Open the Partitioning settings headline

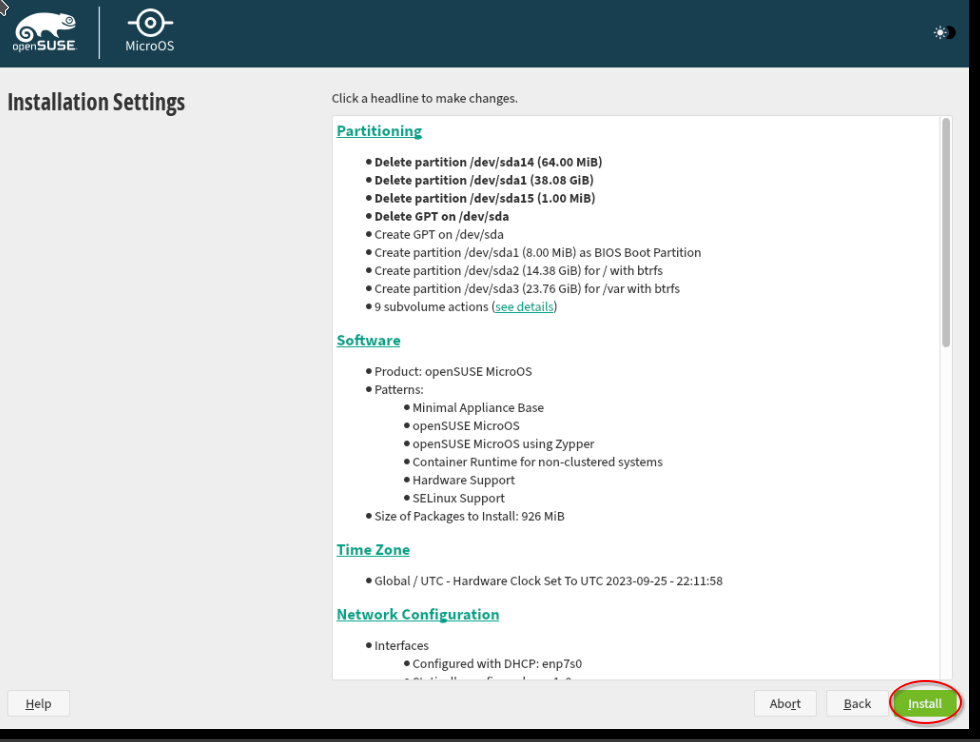pyautogui.click(x=379, y=131)
